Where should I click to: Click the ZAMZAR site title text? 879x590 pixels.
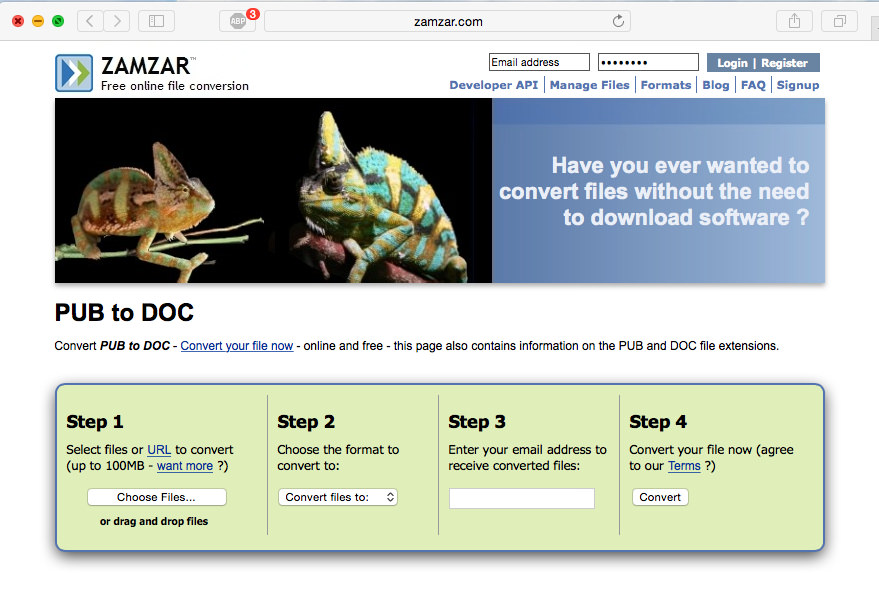tap(146, 66)
